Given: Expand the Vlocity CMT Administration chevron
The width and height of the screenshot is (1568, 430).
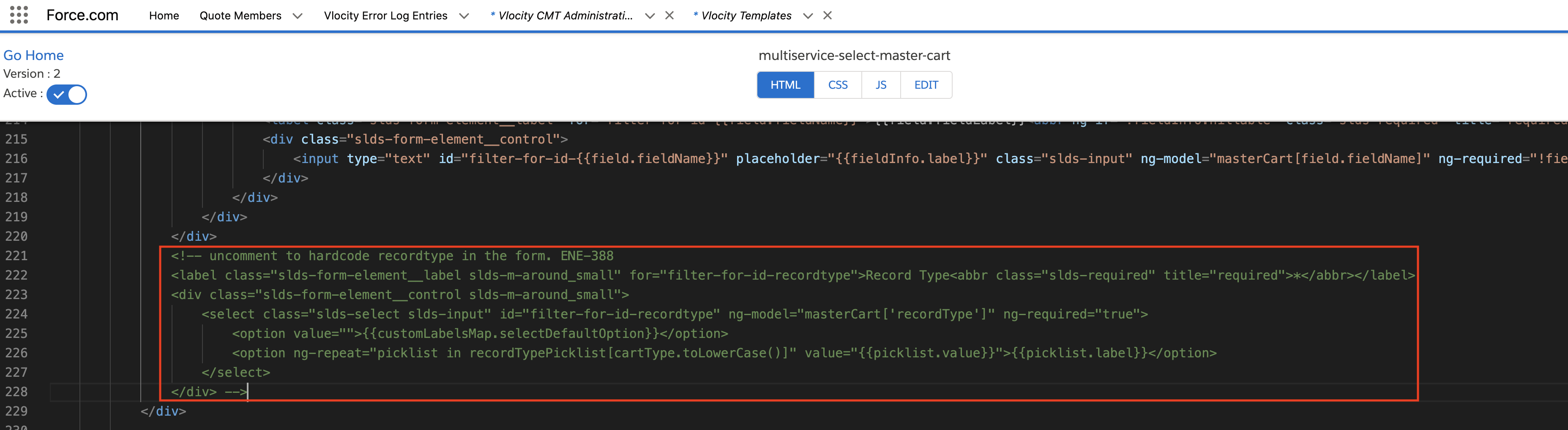Looking at the screenshot, I should [x=650, y=16].
